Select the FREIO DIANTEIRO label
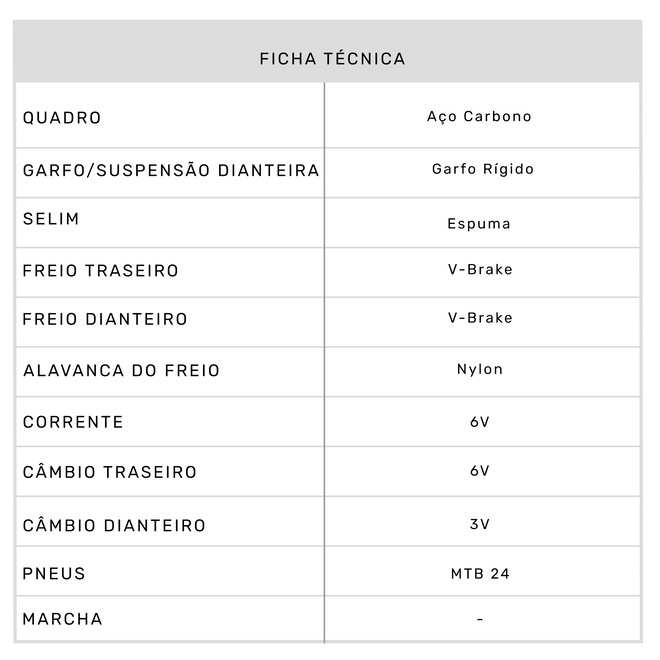This screenshot has width=660, height=660. point(105,320)
